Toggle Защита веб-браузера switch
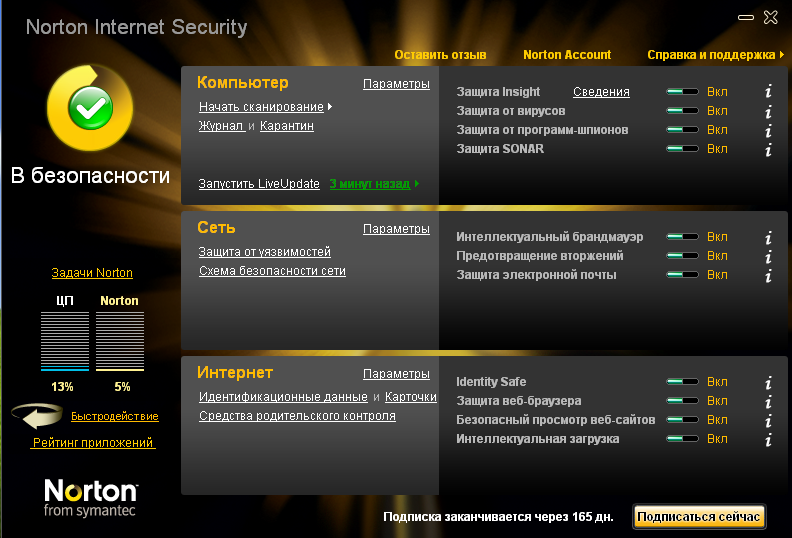The width and height of the screenshot is (792, 538). tap(682, 401)
